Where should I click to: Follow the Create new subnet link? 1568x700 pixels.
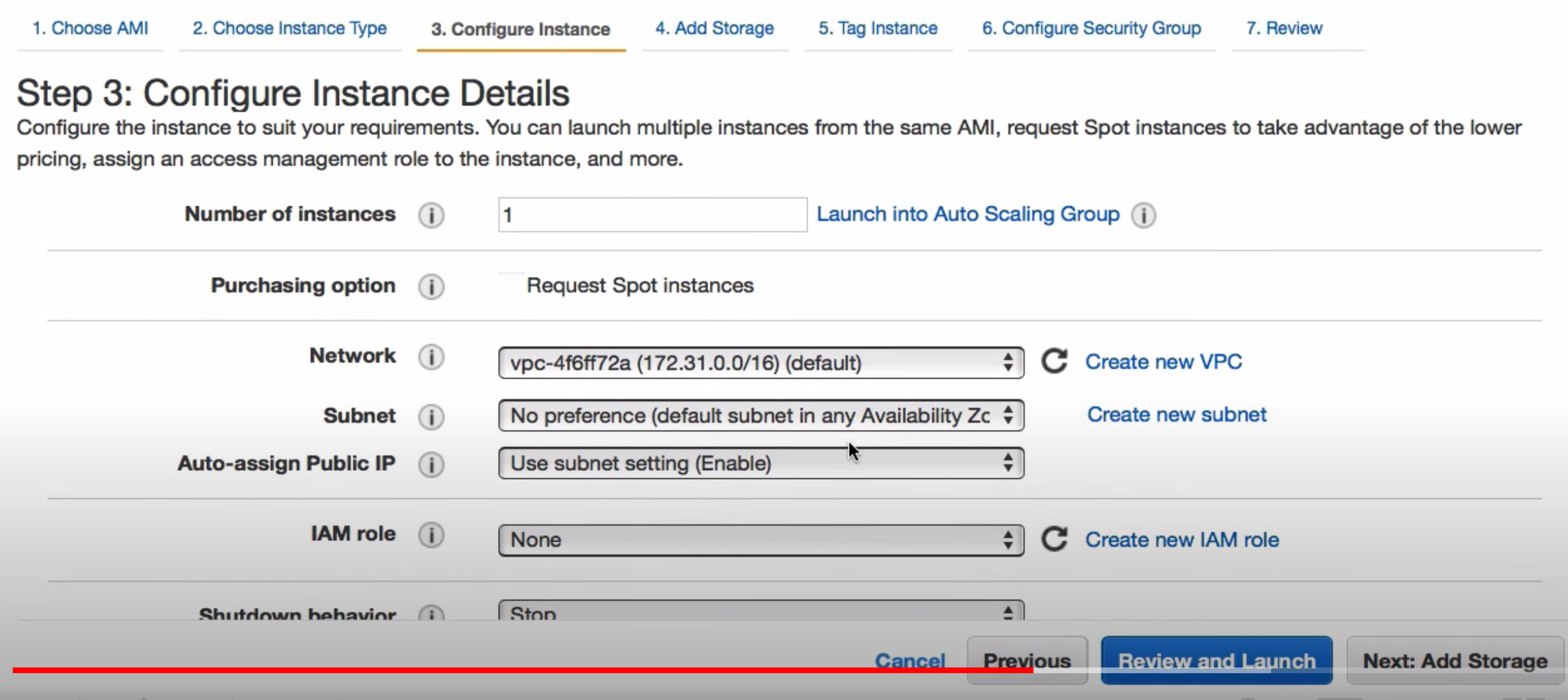1177,415
